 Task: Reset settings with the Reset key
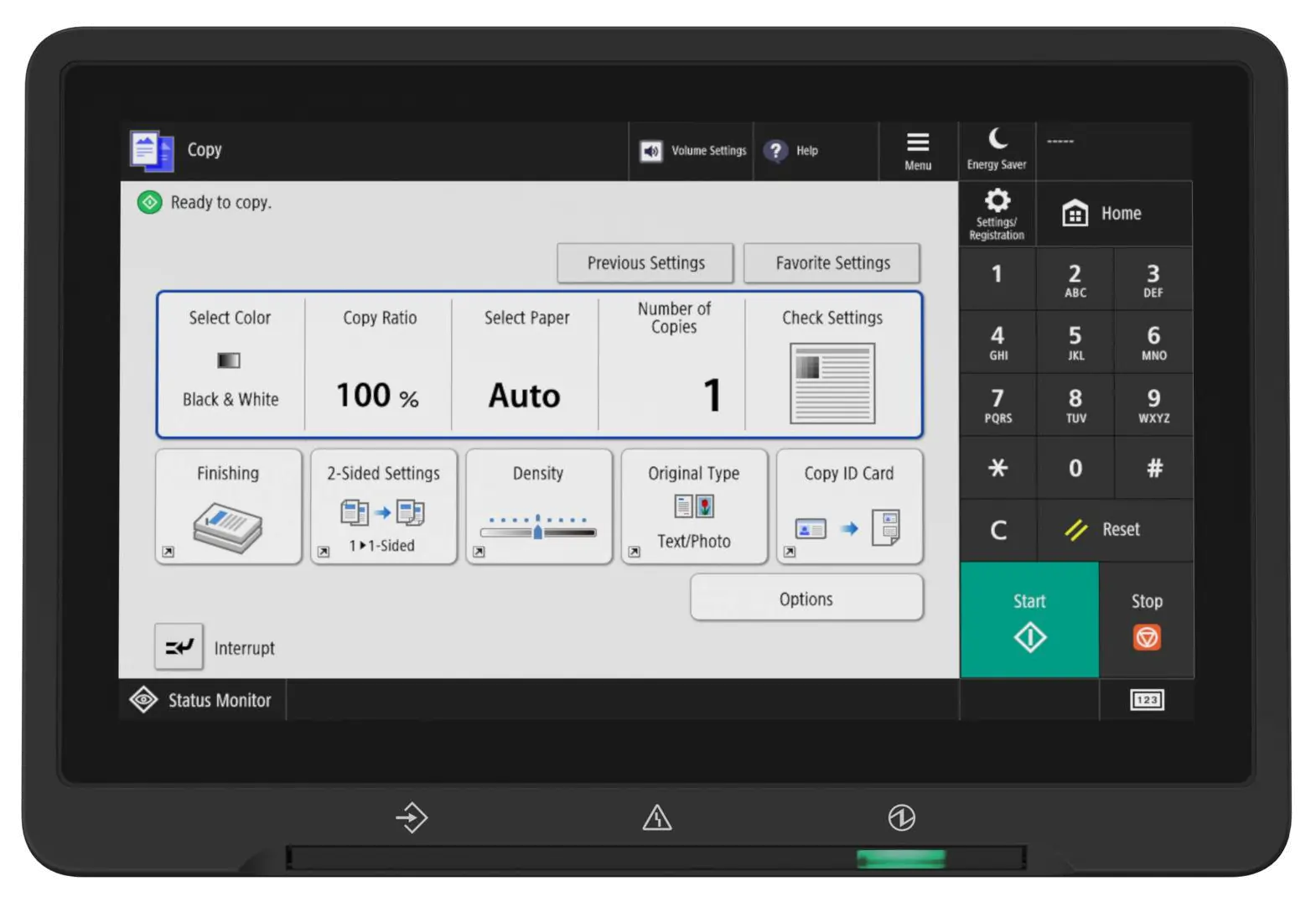click(1114, 530)
